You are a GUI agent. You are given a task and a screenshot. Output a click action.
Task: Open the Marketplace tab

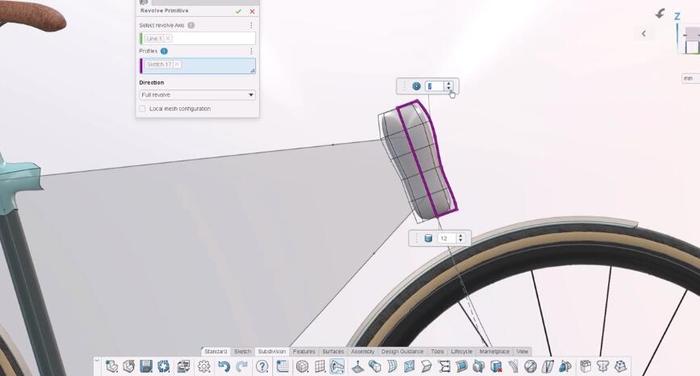click(494, 352)
